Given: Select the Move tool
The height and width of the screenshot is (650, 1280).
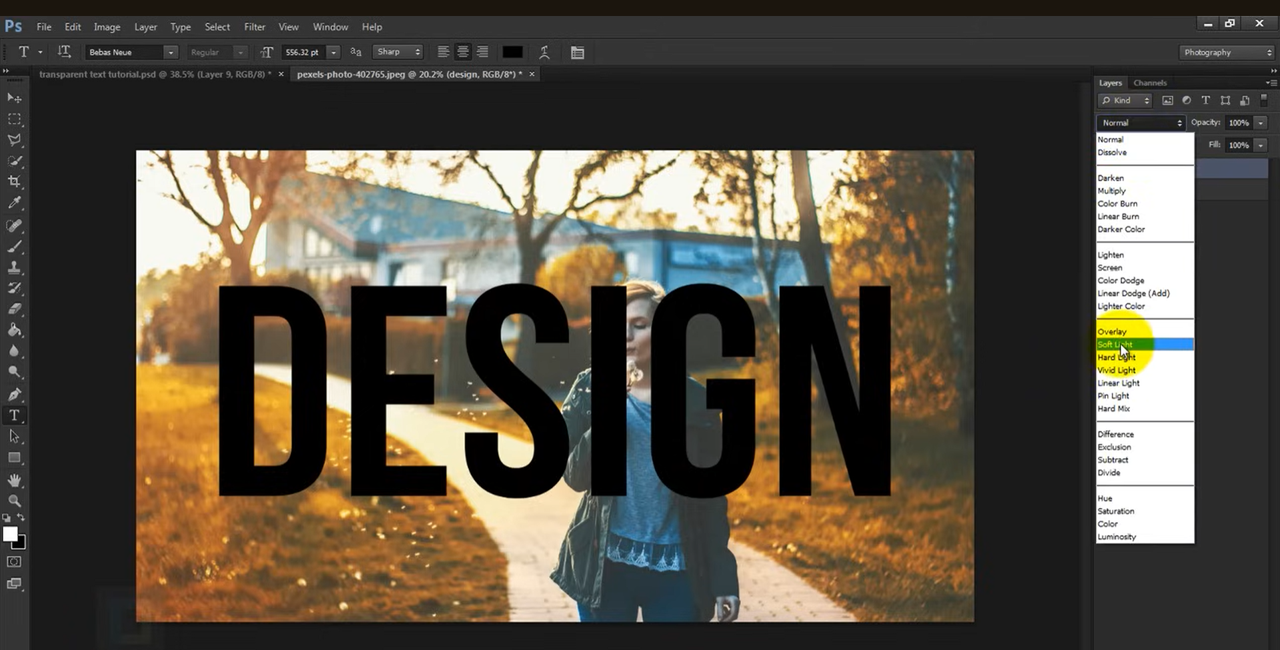Looking at the screenshot, I should pos(14,98).
